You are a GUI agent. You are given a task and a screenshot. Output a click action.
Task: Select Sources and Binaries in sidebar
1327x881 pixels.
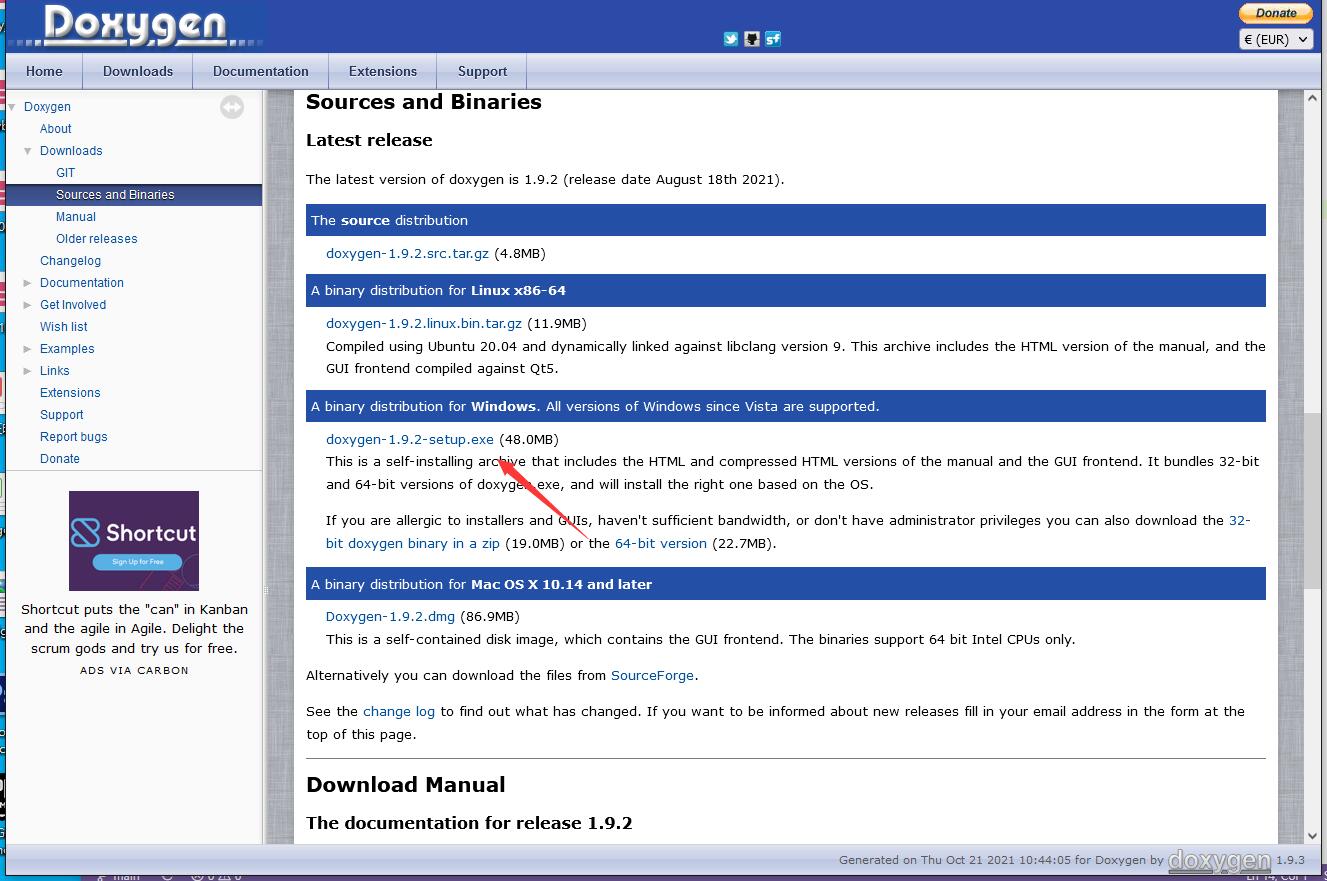tap(115, 195)
